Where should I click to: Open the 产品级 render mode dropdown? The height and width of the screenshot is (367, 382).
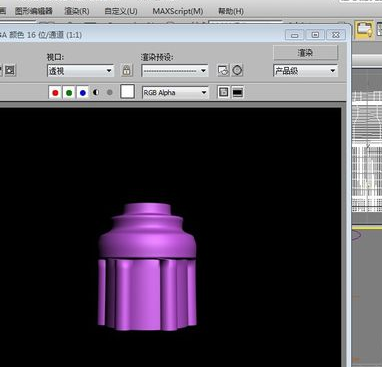pos(305,71)
